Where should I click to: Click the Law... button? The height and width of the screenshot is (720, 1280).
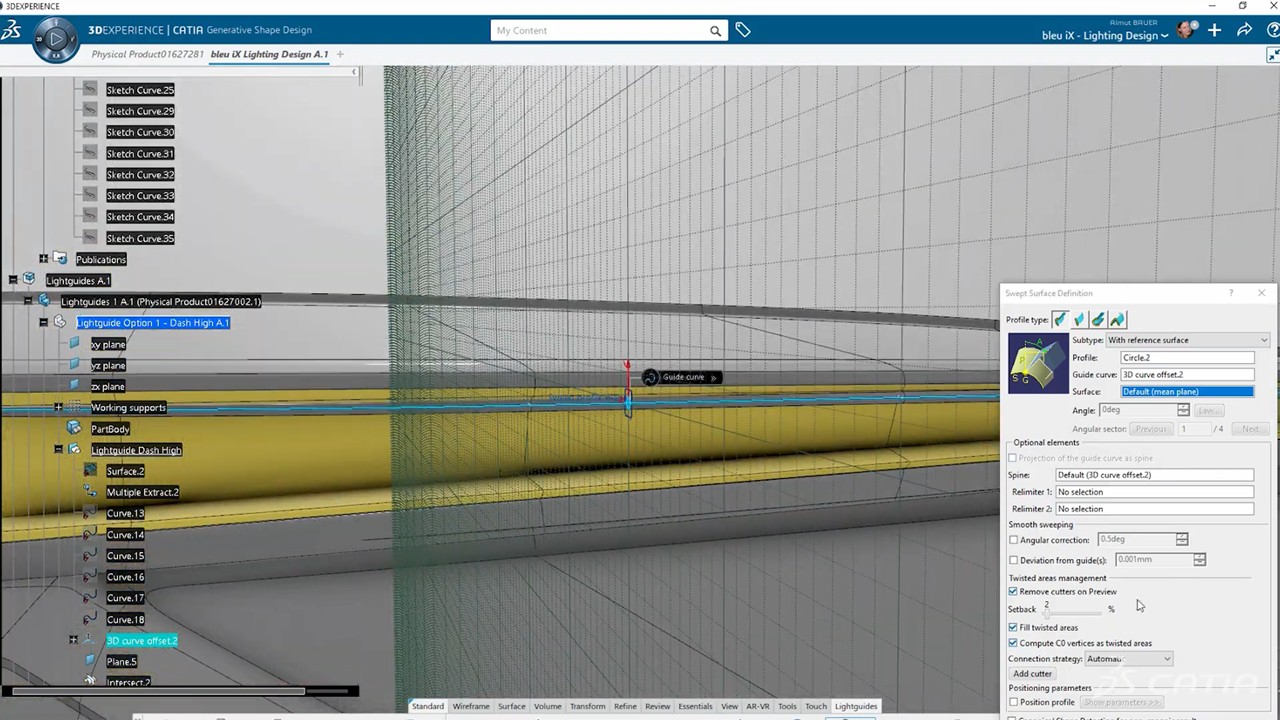(x=1208, y=410)
